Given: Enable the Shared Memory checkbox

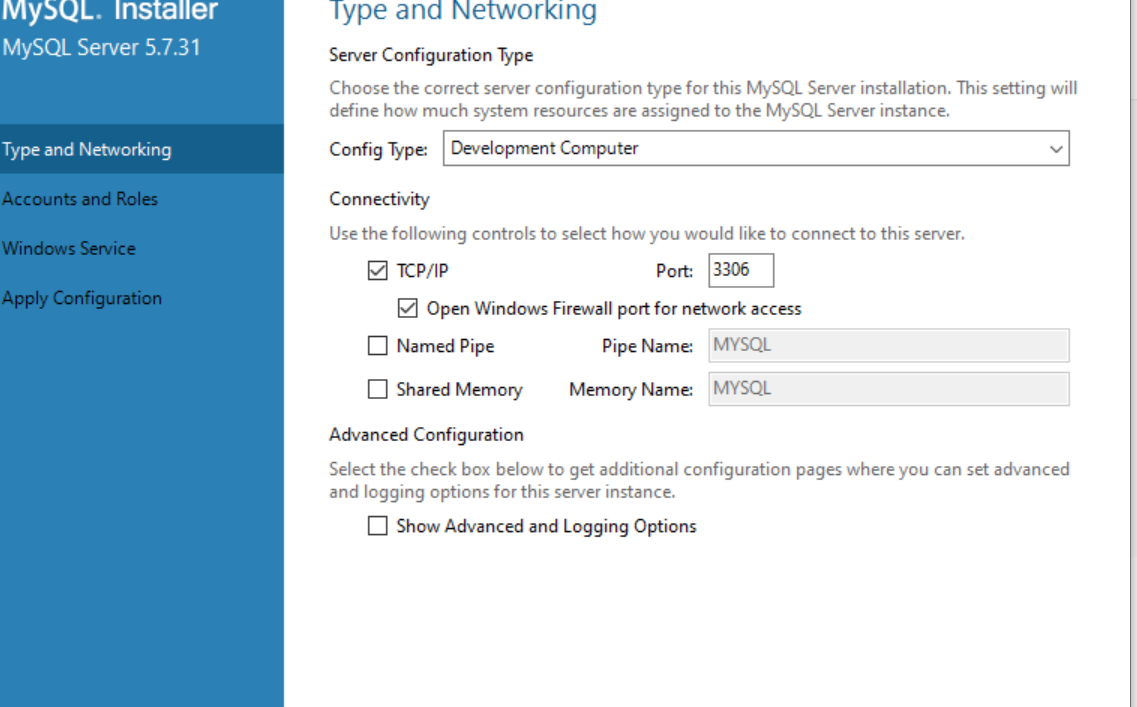Looking at the screenshot, I should coord(377,389).
